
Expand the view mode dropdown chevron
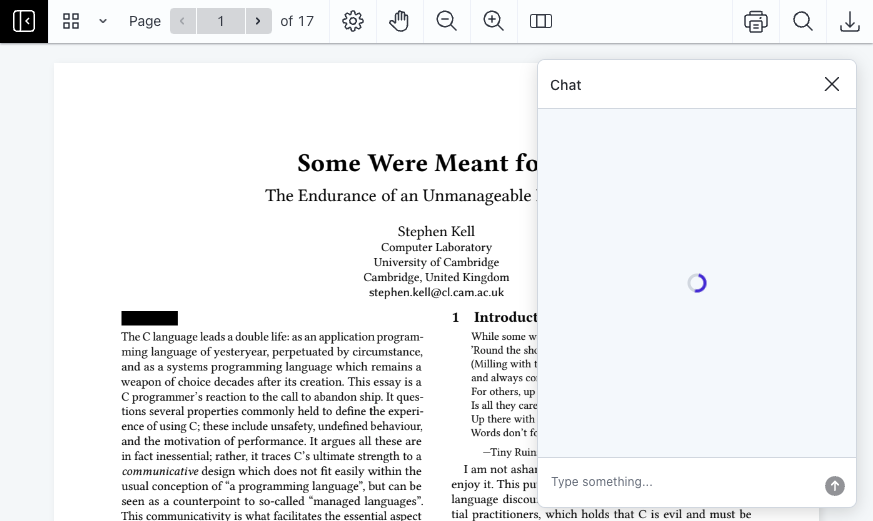(x=102, y=21)
